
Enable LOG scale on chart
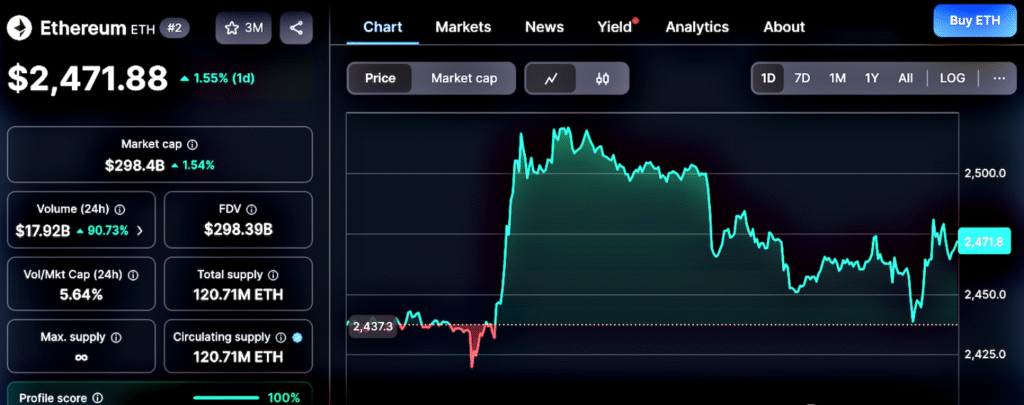952,78
